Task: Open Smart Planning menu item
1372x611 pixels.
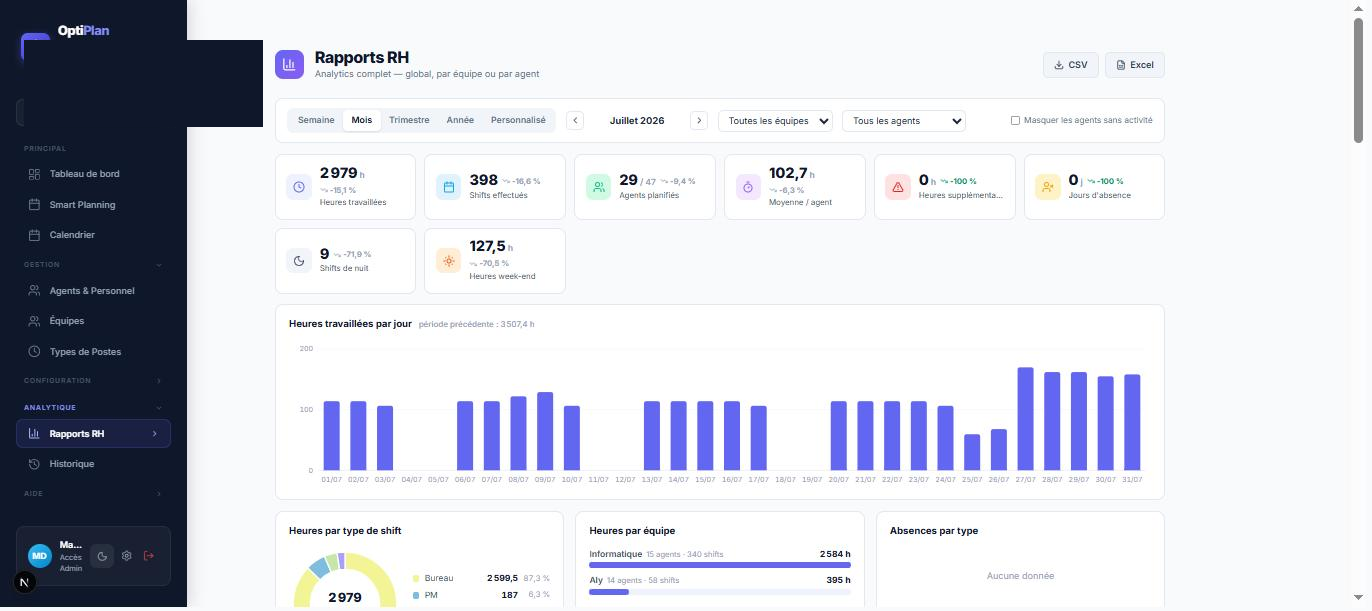Action: 93,205
